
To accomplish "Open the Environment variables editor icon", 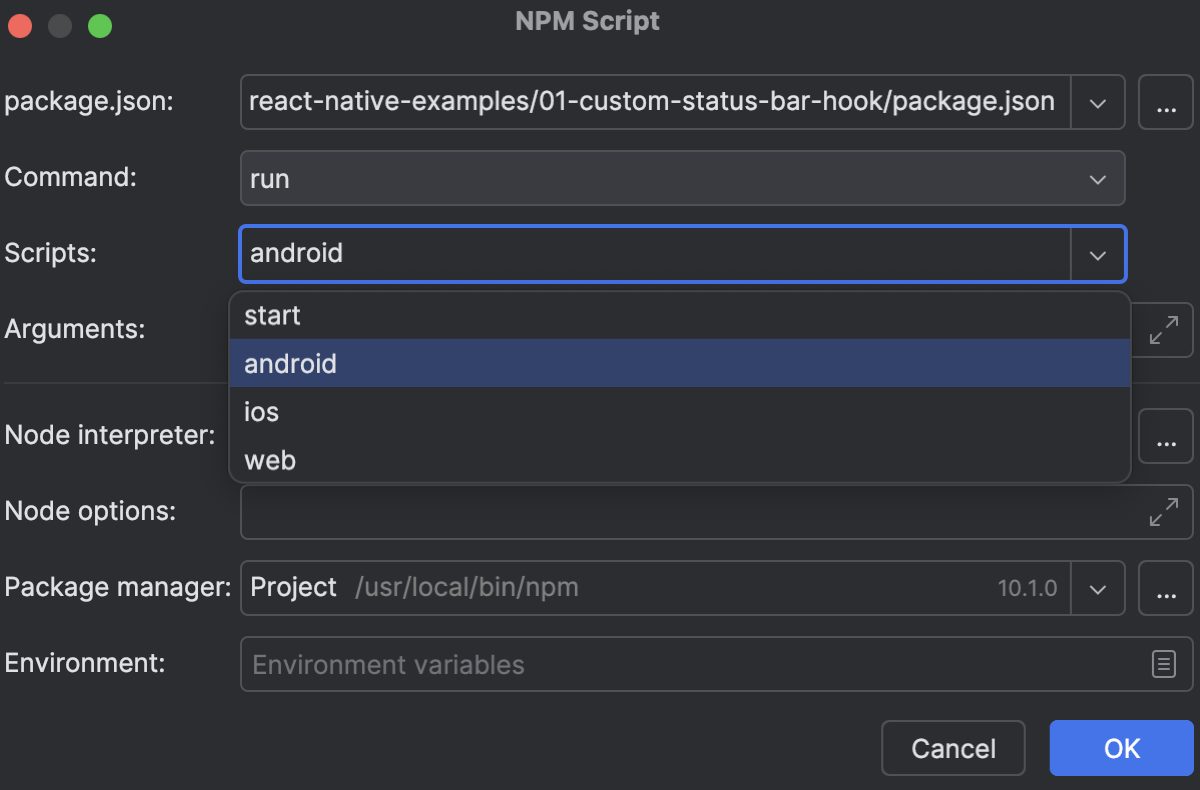I will (x=1164, y=664).
